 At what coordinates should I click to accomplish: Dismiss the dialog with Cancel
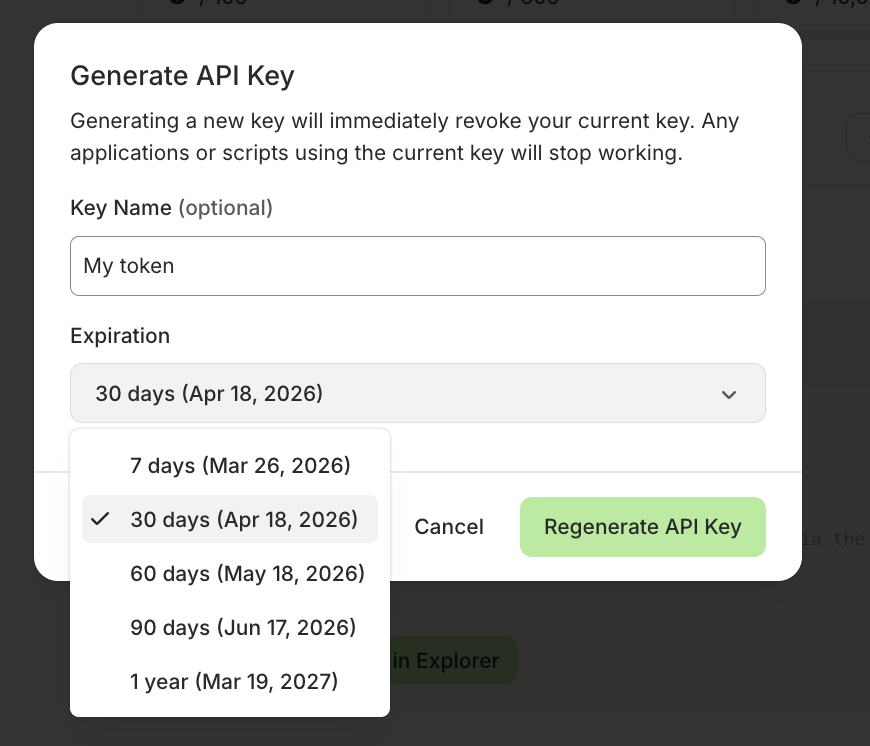[448, 527]
